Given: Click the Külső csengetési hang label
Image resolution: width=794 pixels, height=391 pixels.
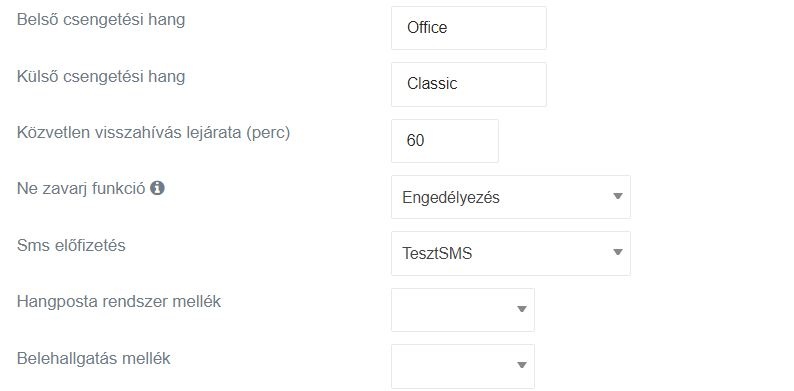Looking at the screenshot, I should (101, 76).
